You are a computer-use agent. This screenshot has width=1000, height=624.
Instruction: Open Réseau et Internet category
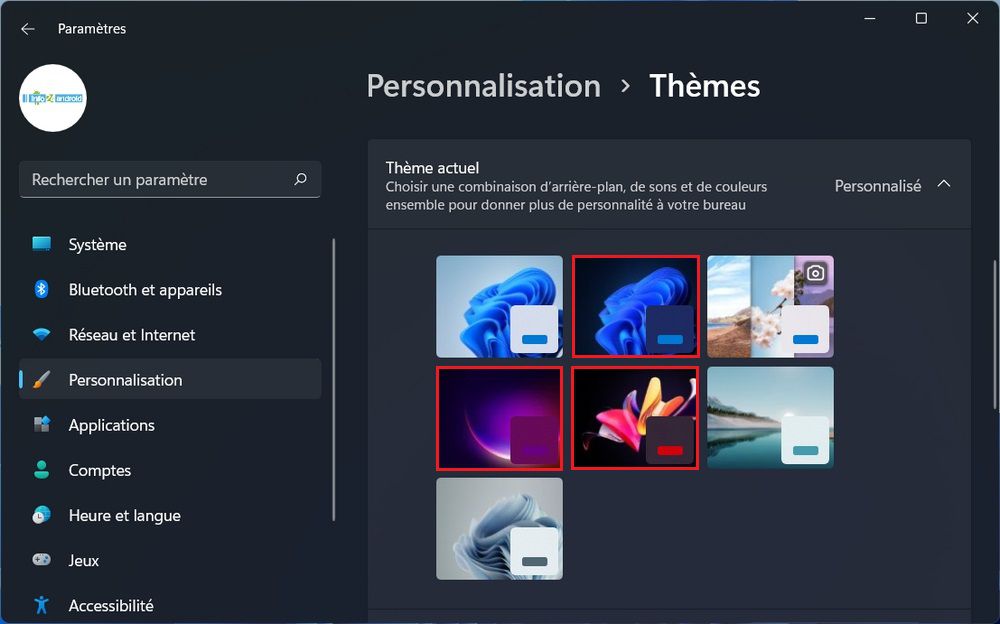170,335
